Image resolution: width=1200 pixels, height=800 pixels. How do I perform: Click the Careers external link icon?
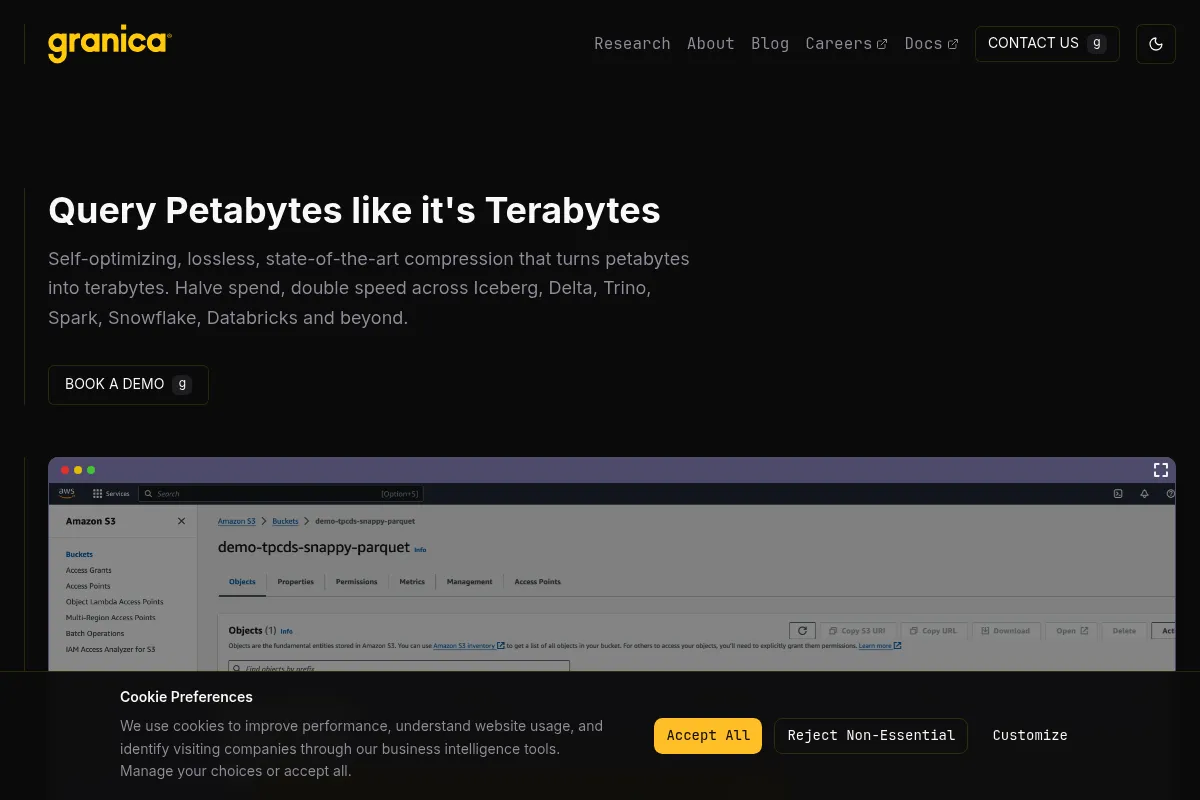click(882, 44)
